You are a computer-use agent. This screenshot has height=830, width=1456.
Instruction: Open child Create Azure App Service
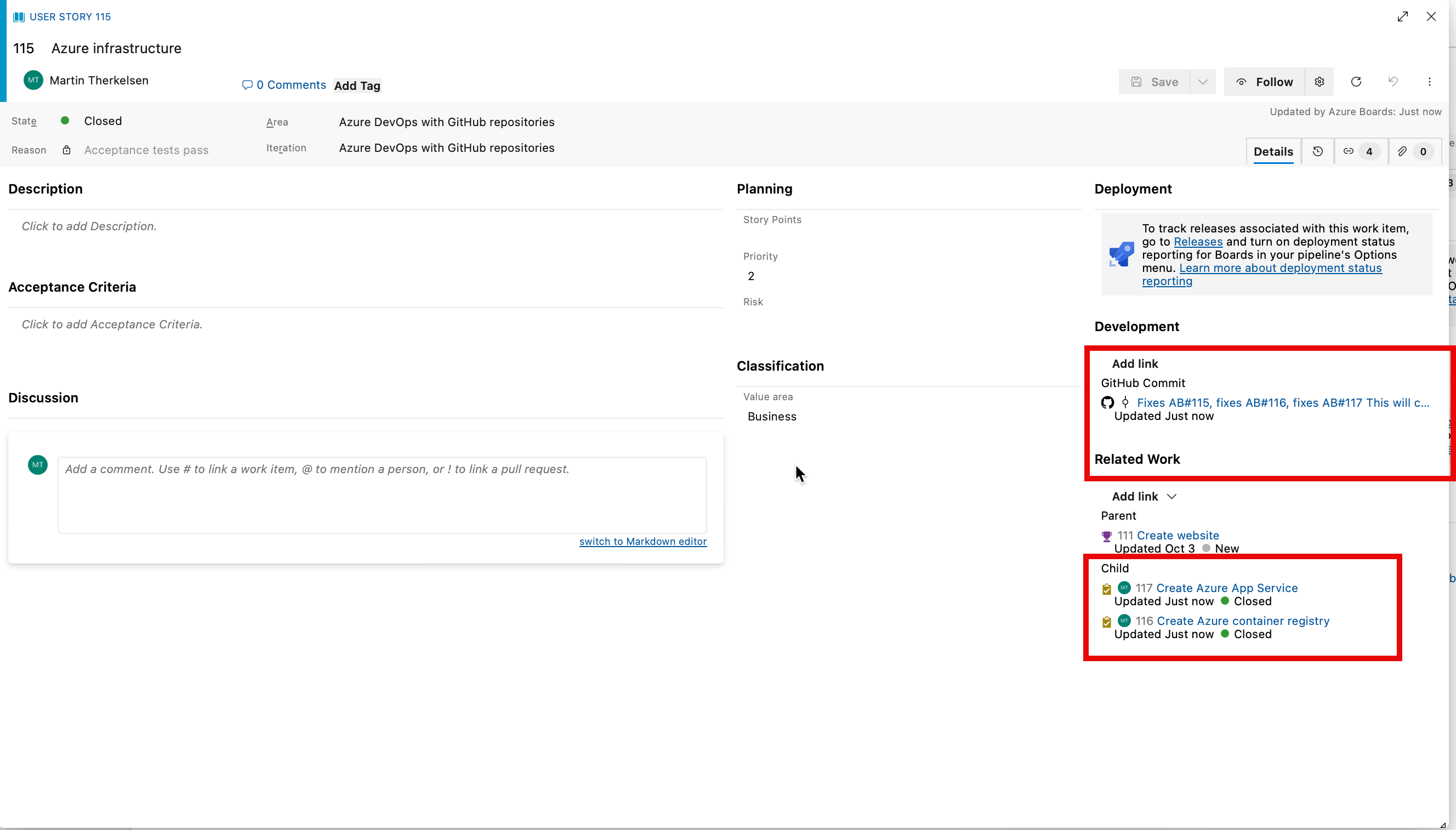pos(1227,588)
